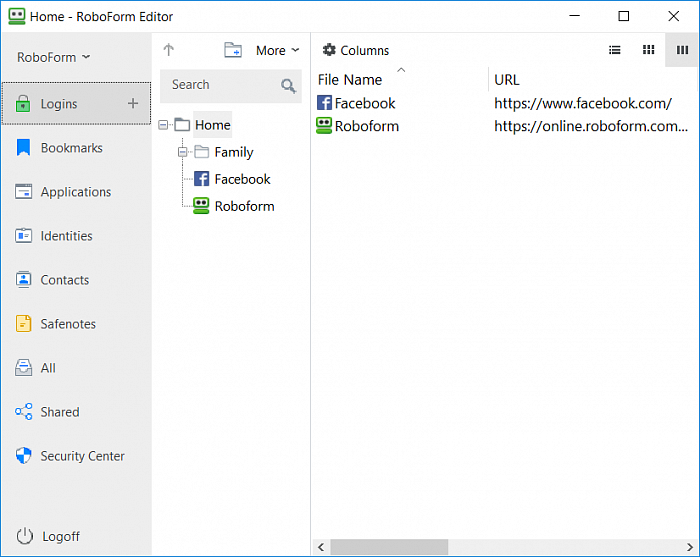This screenshot has width=700, height=557.
Task: Select the Home folder in tree
Action: [212, 125]
